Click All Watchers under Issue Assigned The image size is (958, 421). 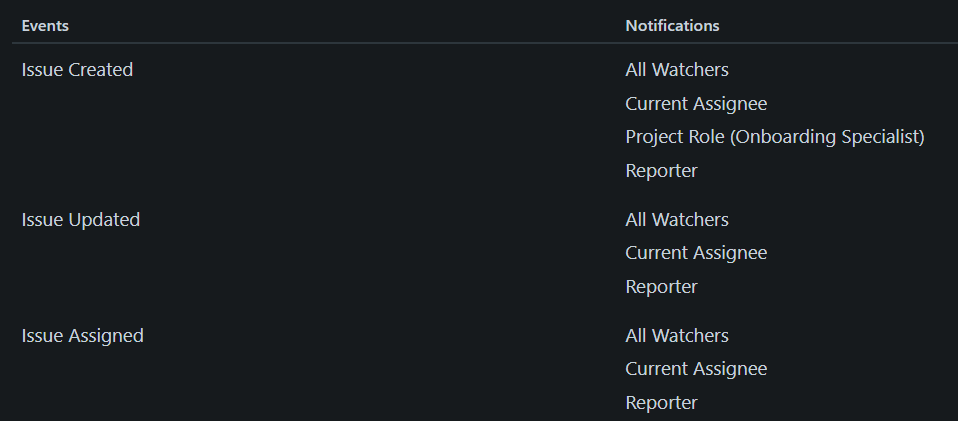(x=677, y=335)
